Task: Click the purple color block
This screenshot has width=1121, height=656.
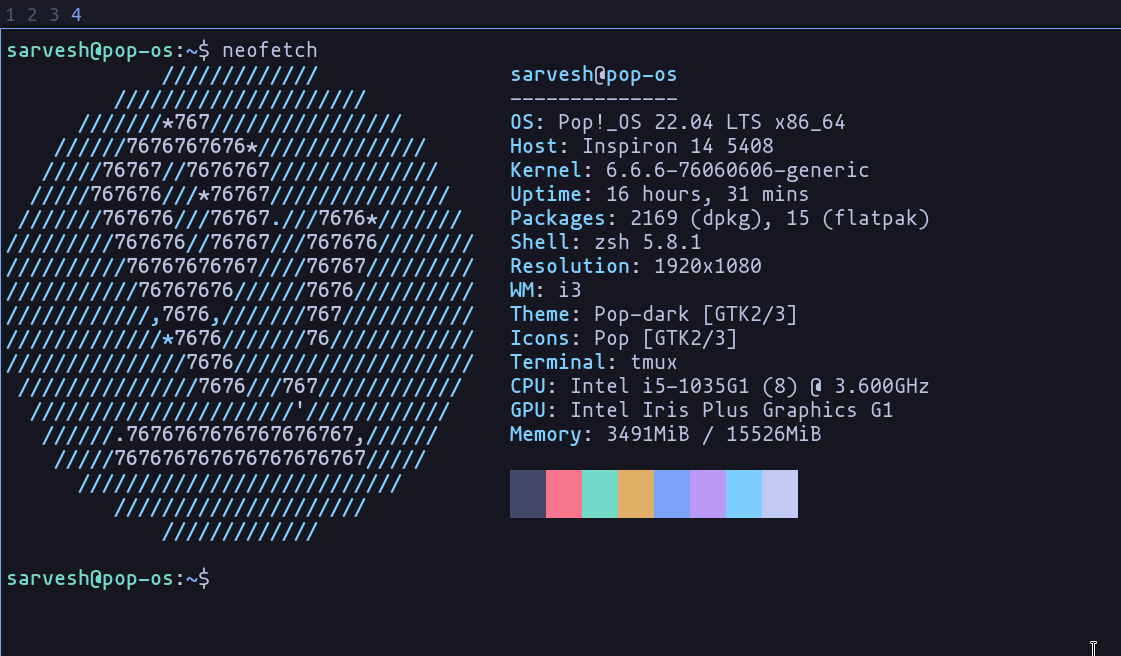Action: coord(708,494)
